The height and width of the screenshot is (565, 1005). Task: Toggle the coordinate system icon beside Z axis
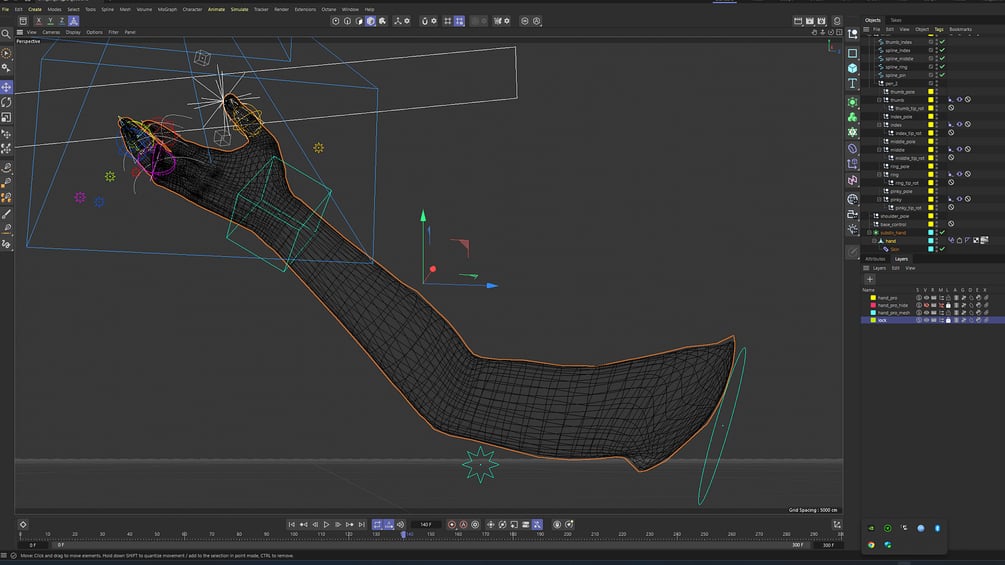pos(73,20)
